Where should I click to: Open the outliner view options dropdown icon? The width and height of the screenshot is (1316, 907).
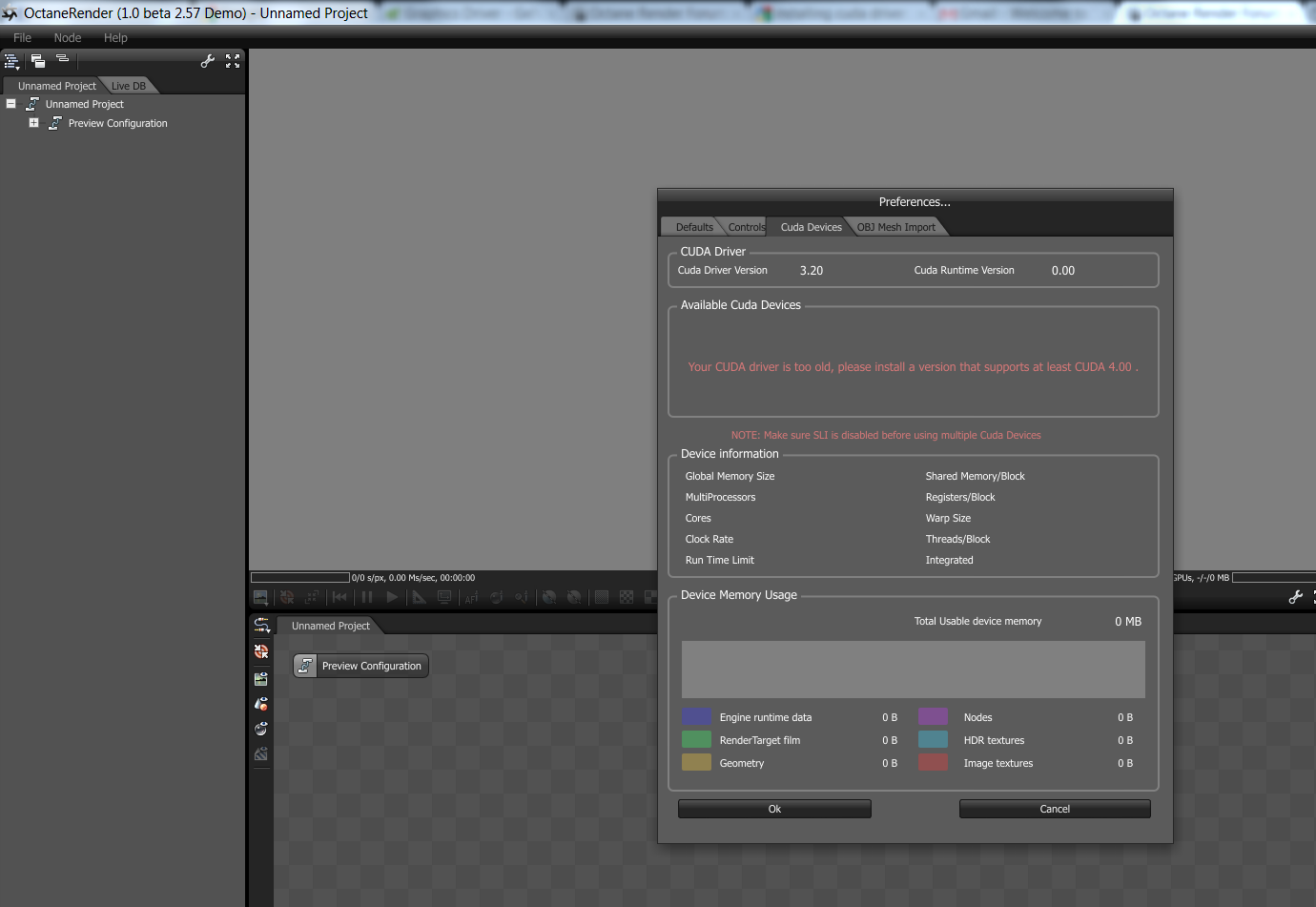(x=11, y=62)
